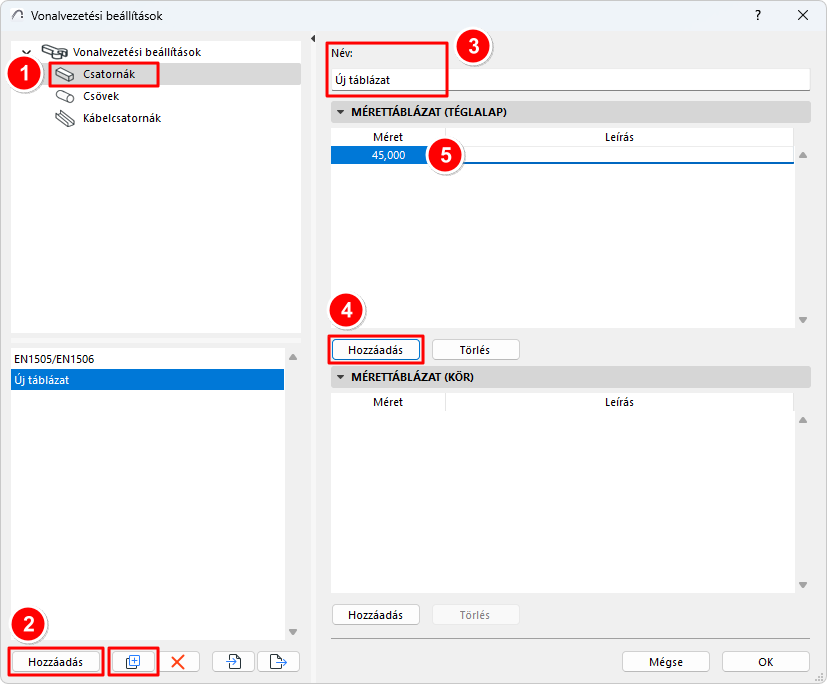Click the Leírás header in rectangular table

619,137
